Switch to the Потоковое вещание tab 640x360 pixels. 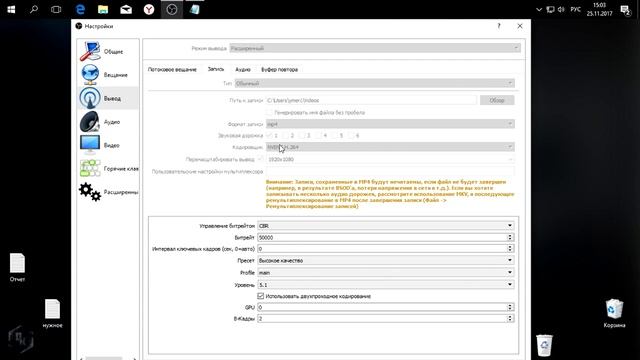(172, 69)
